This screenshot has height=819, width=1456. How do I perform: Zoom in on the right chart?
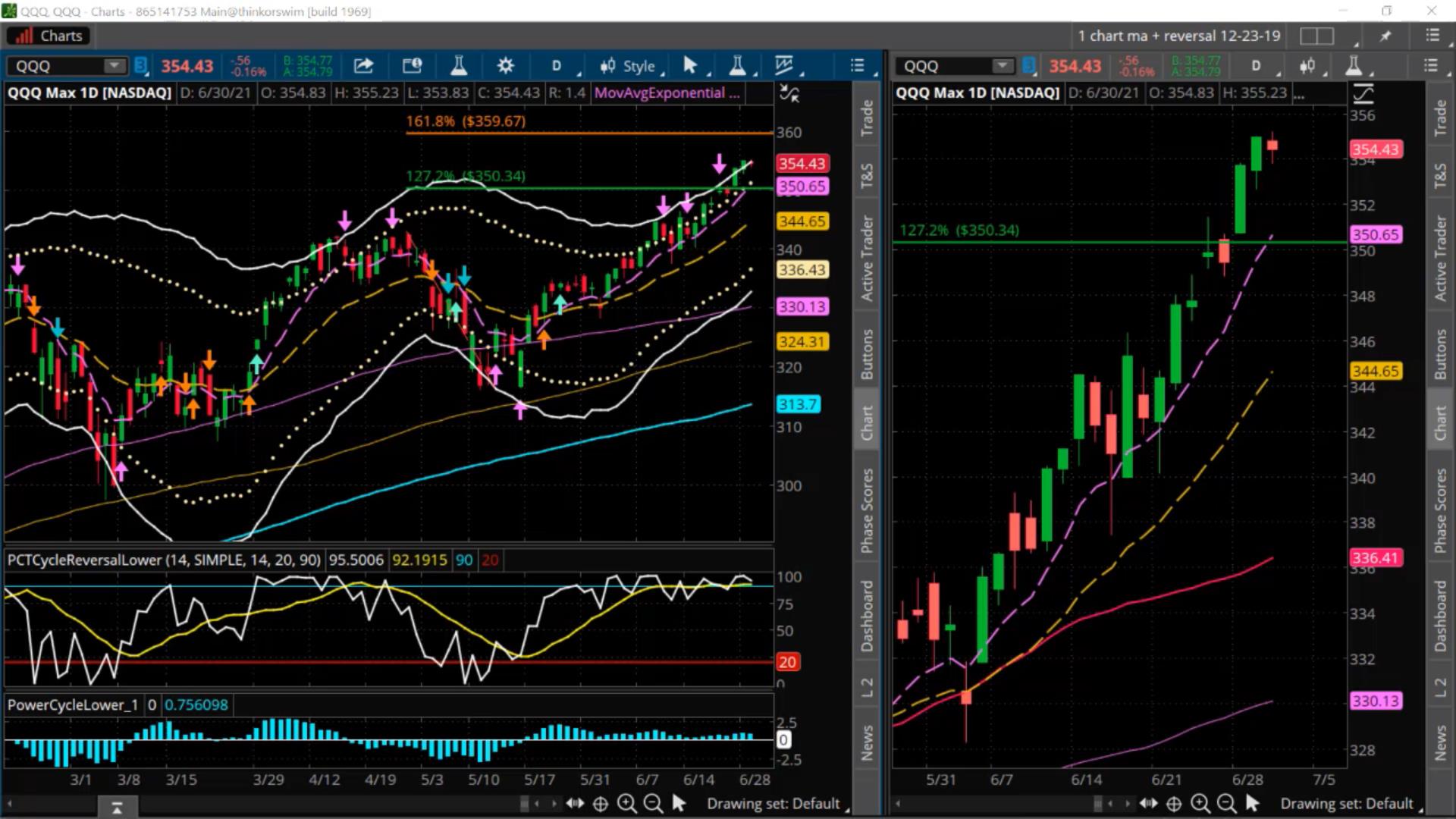[x=1200, y=804]
